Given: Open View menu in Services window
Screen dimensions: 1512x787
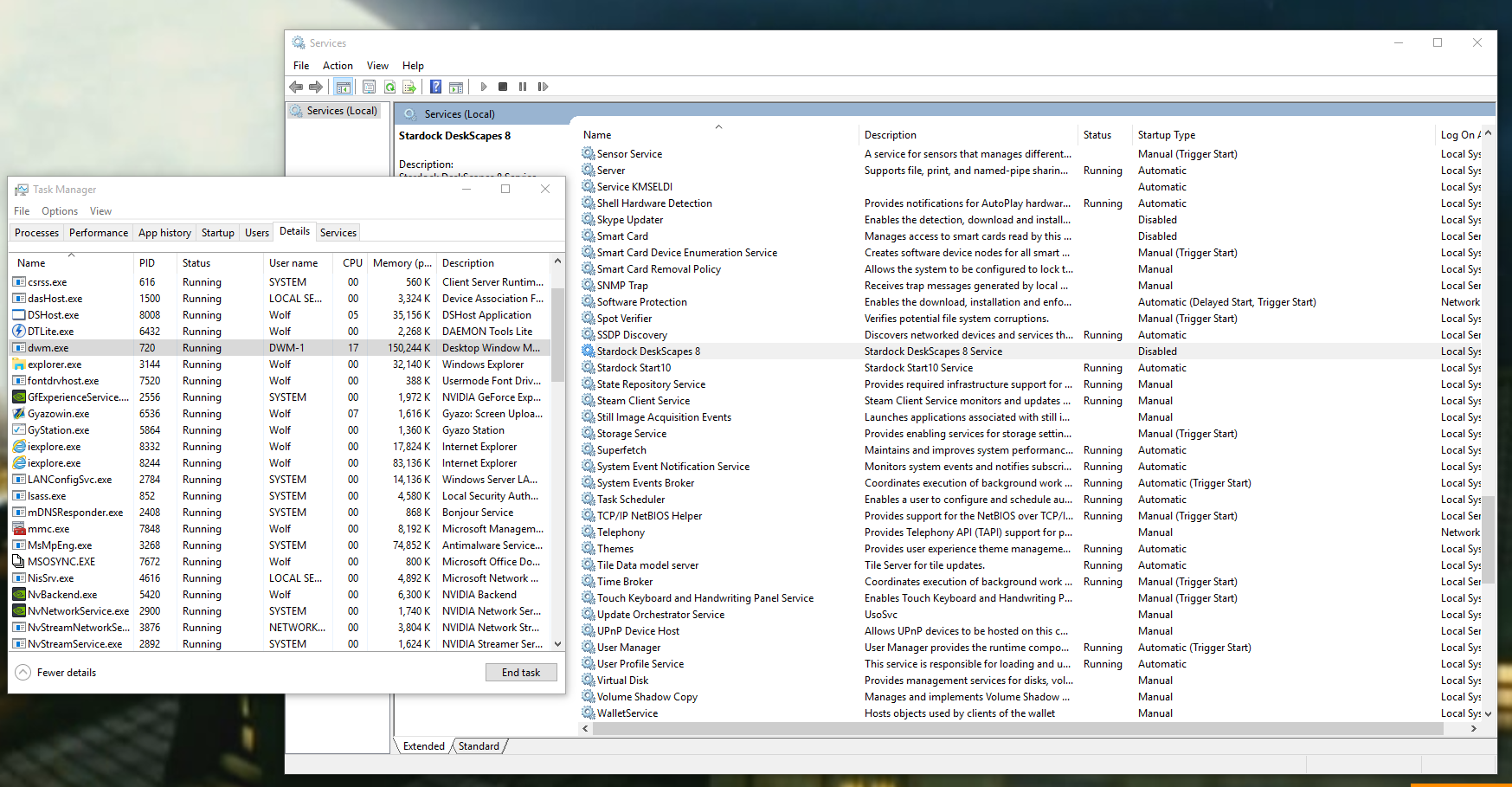Looking at the screenshot, I should (x=377, y=66).
